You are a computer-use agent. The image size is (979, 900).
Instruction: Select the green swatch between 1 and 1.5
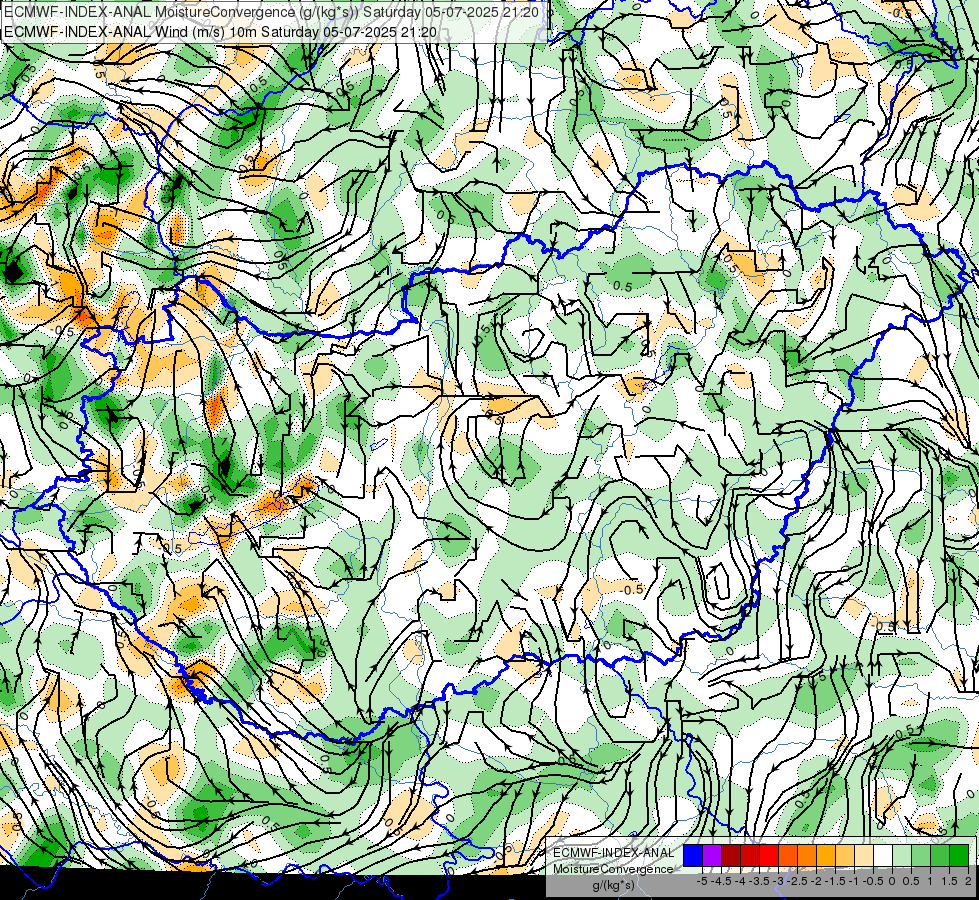coord(940,855)
